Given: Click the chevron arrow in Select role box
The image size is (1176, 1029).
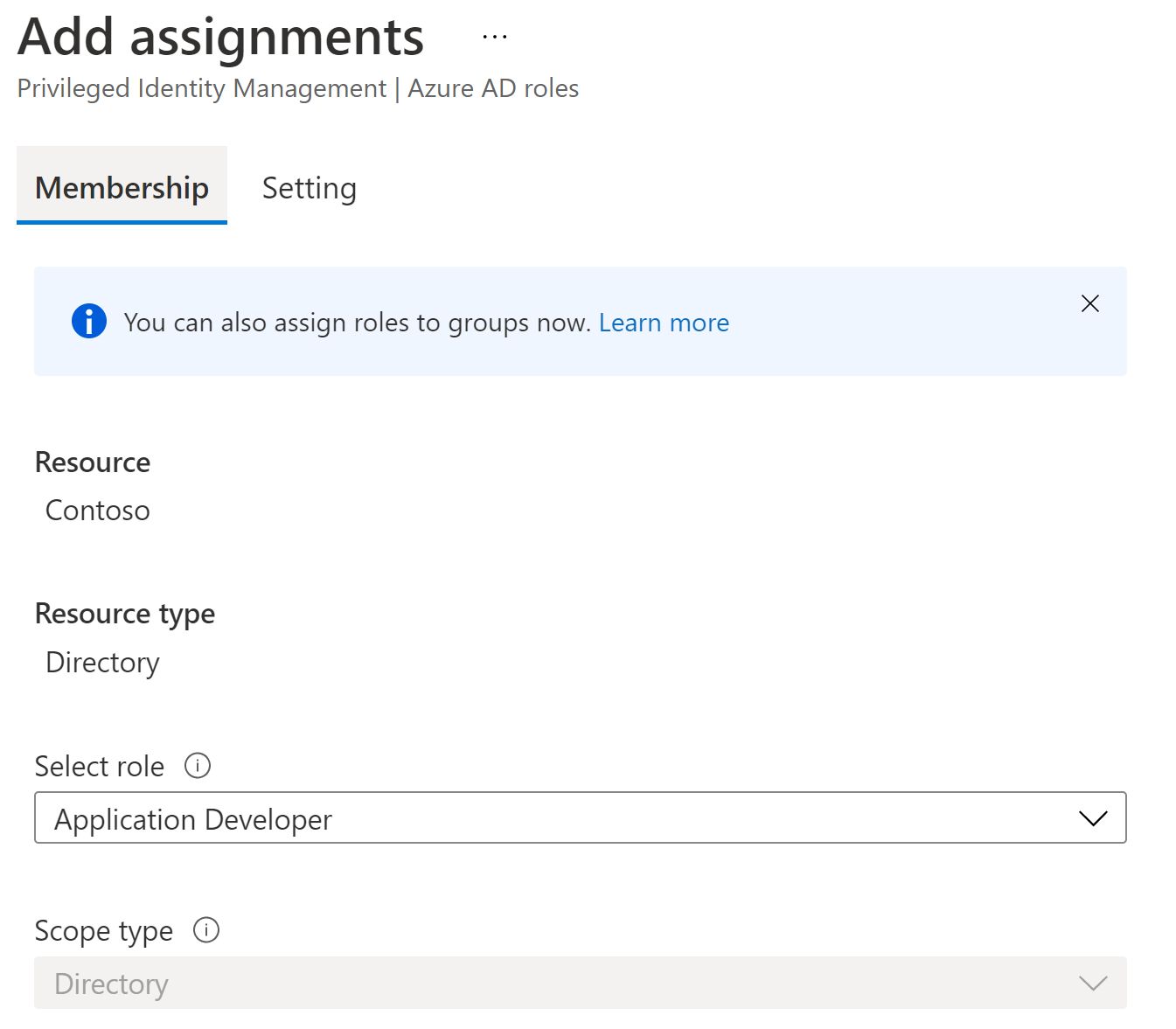Looking at the screenshot, I should click(1092, 818).
